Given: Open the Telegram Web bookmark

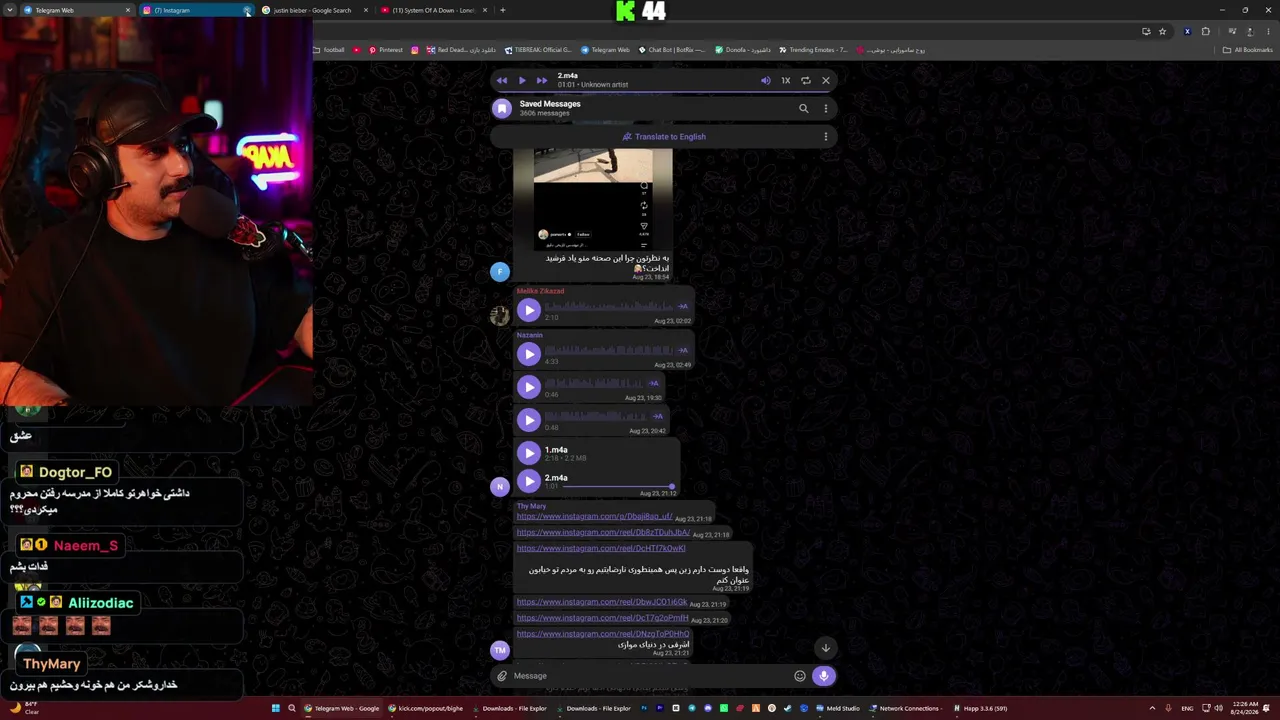Looking at the screenshot, I should (x=605, y=50).
